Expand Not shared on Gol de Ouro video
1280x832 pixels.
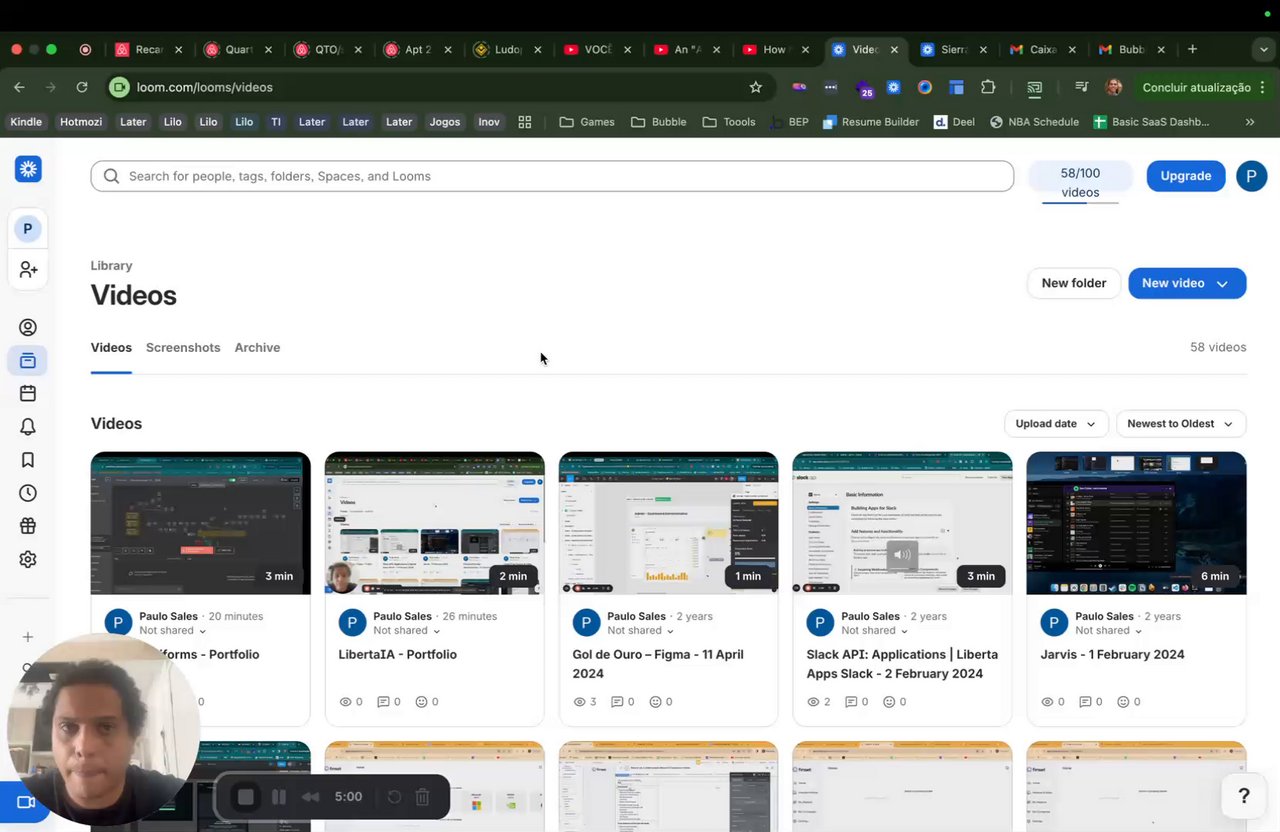click(x=641, y=631)
